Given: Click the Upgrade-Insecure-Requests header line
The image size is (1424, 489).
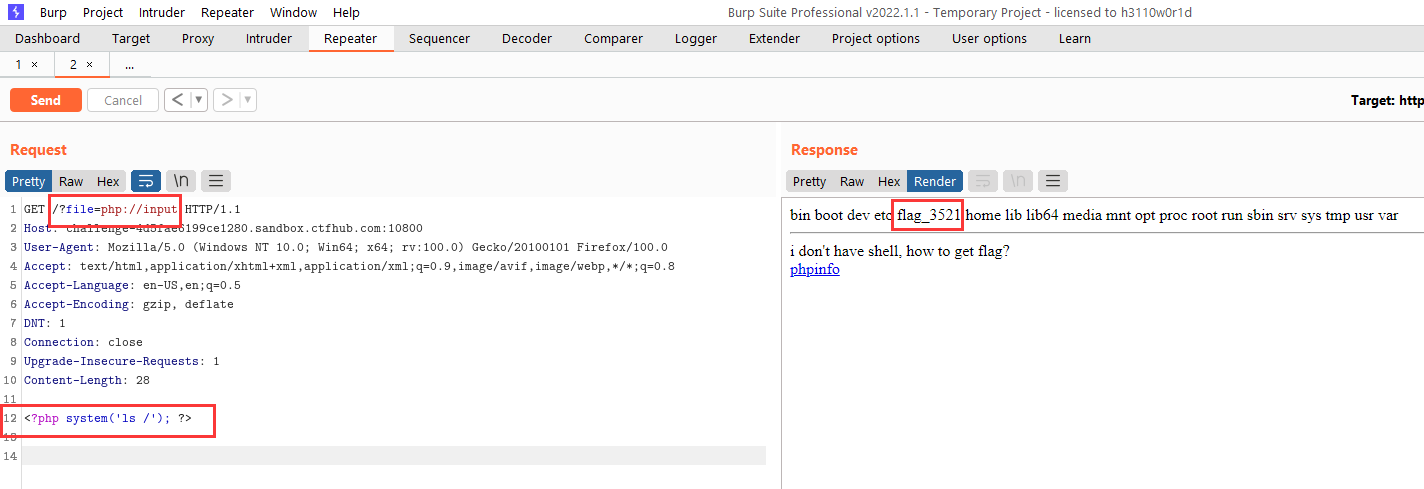Looking at the screenshot, I should pyautogui.click(x=122, y=361).
